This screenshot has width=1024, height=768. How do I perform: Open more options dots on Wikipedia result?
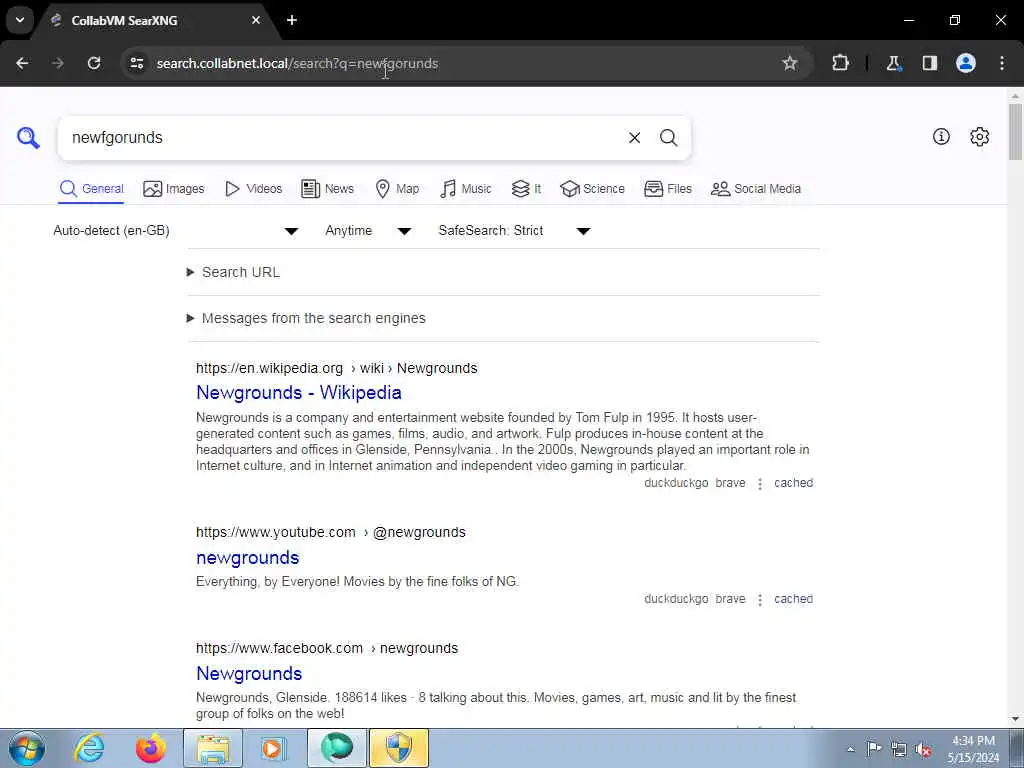[760, 484]
